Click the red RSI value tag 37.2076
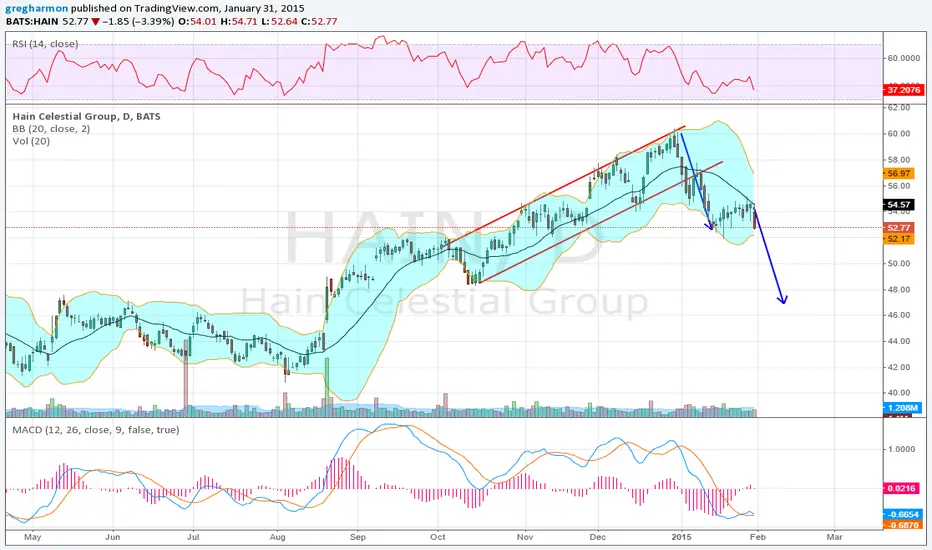This screenshot has width=932, height=550. 903,90
